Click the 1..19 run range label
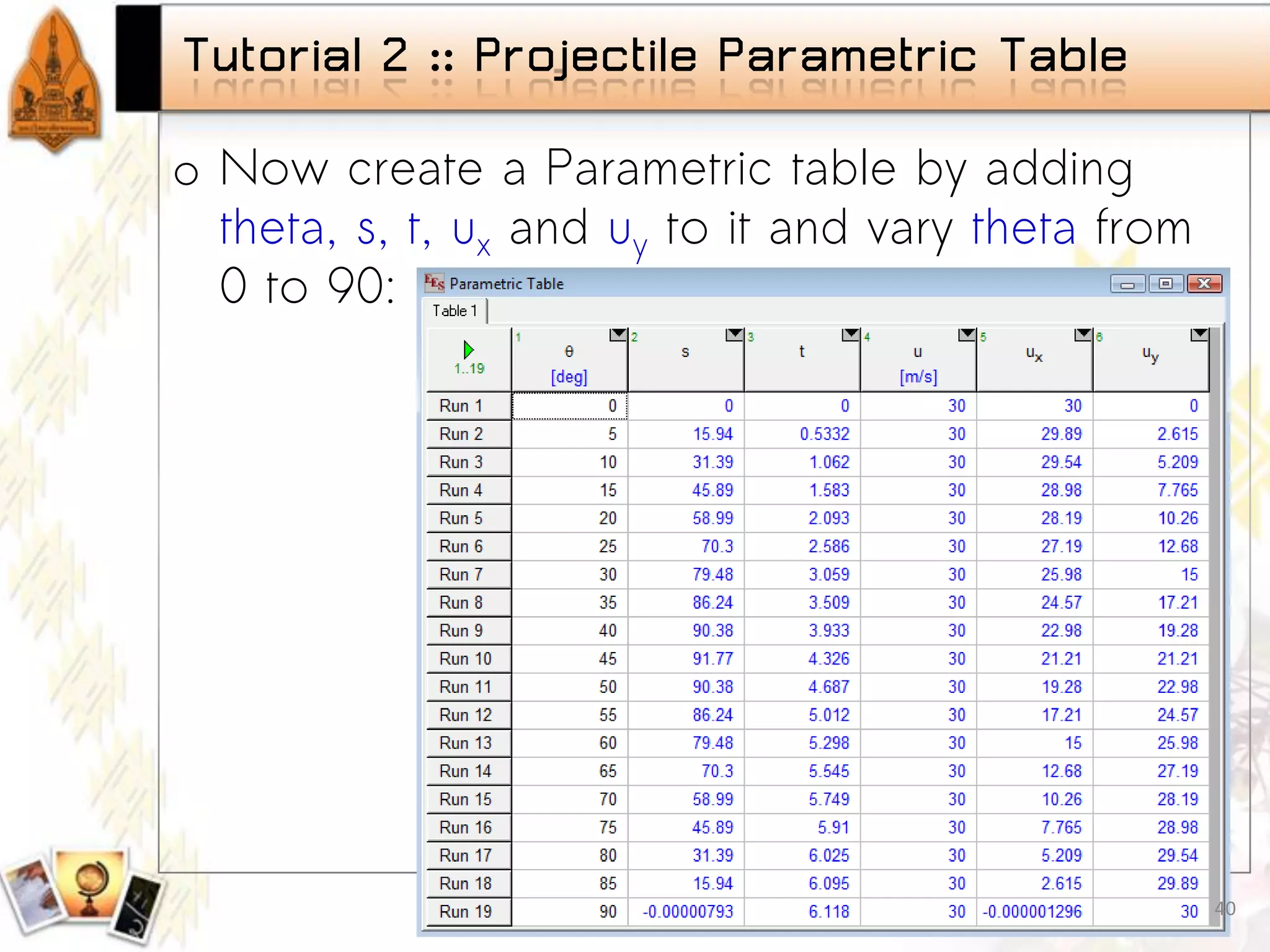This screenshot has height=952, width=1270. pos(469,369)
